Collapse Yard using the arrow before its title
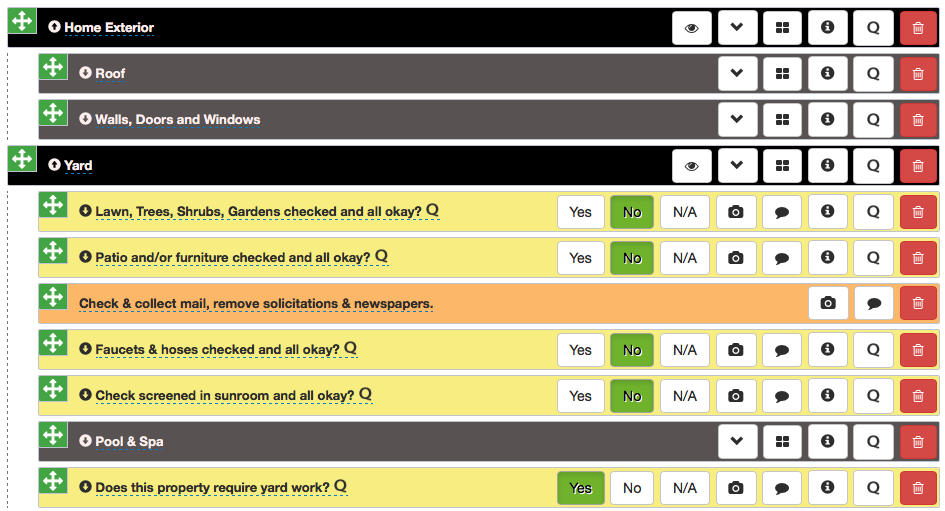 (x=54, y=165)
